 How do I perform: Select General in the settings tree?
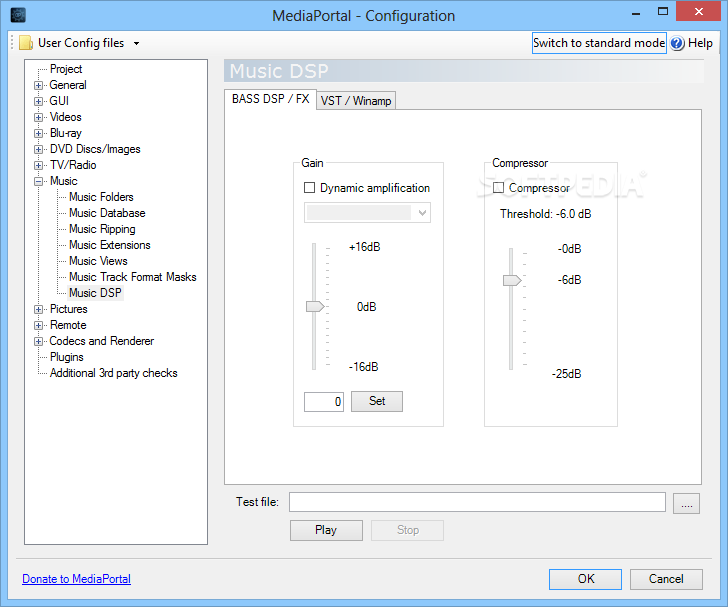point(68,85)
